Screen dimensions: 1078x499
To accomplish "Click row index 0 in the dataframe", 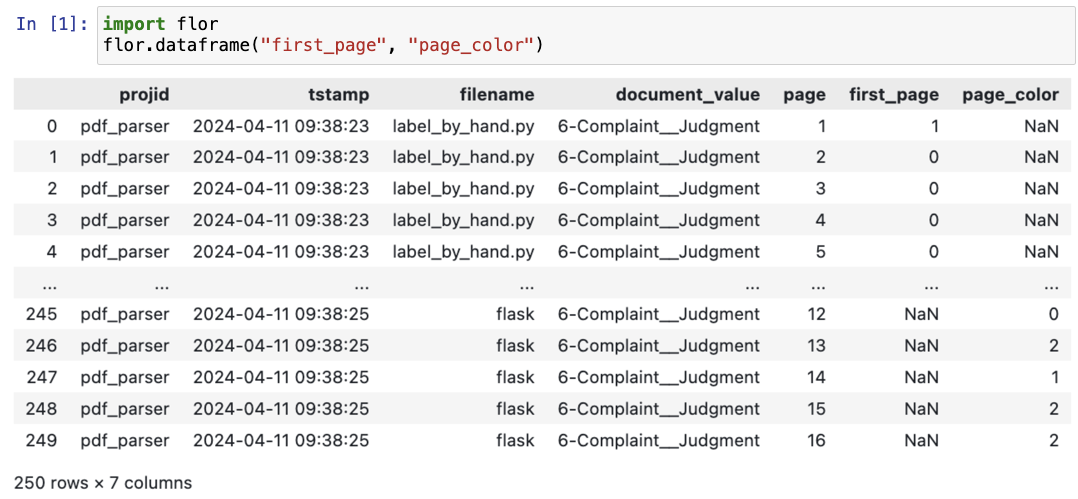I will click(x=52, y=126).
